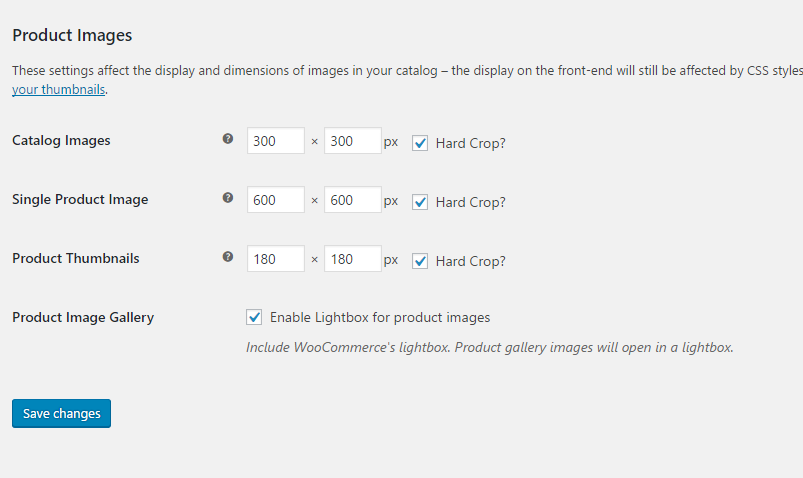
Task: Disable Enable Lightbox for product images checkbox
Action: (x=254, y=317)
